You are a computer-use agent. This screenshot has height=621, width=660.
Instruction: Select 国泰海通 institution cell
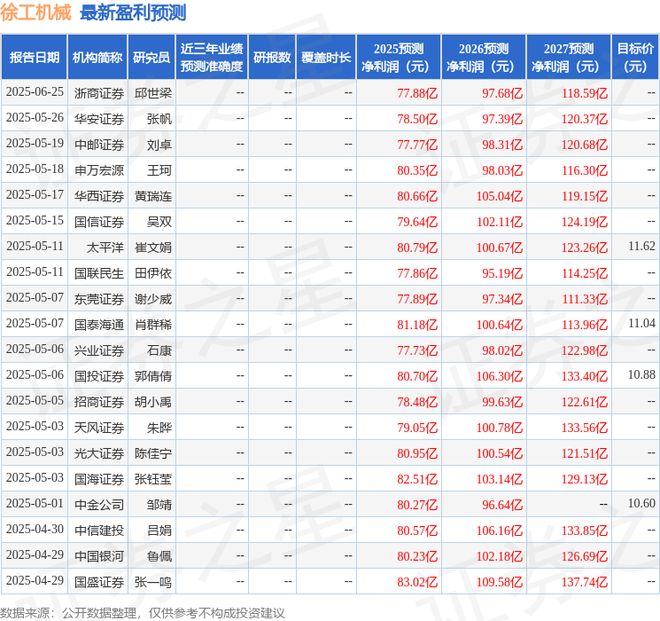point(99,325)
